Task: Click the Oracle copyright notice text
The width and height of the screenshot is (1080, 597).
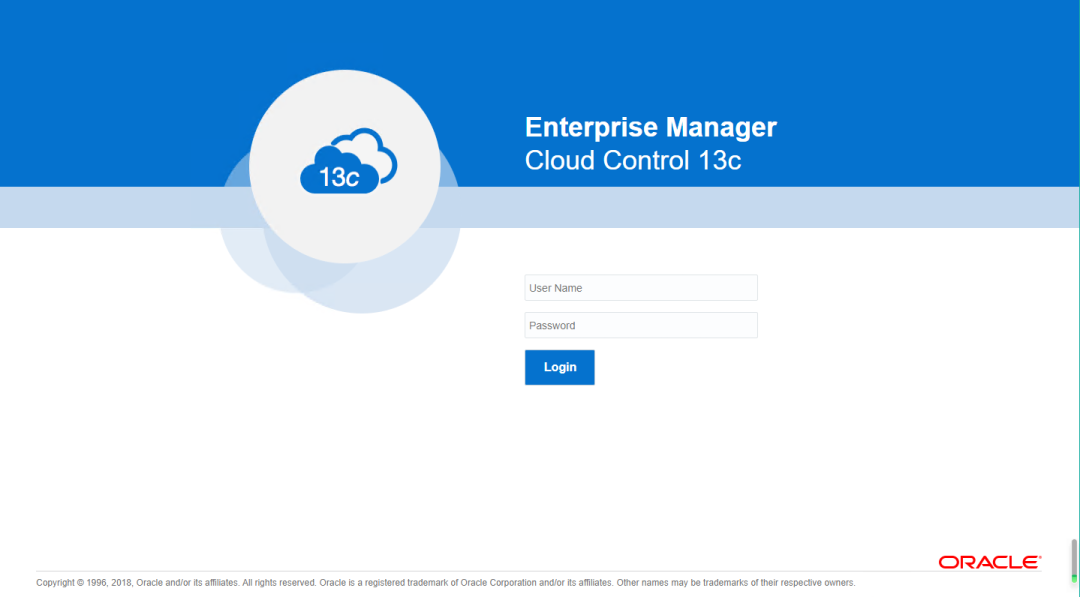Action: point(446,583)
